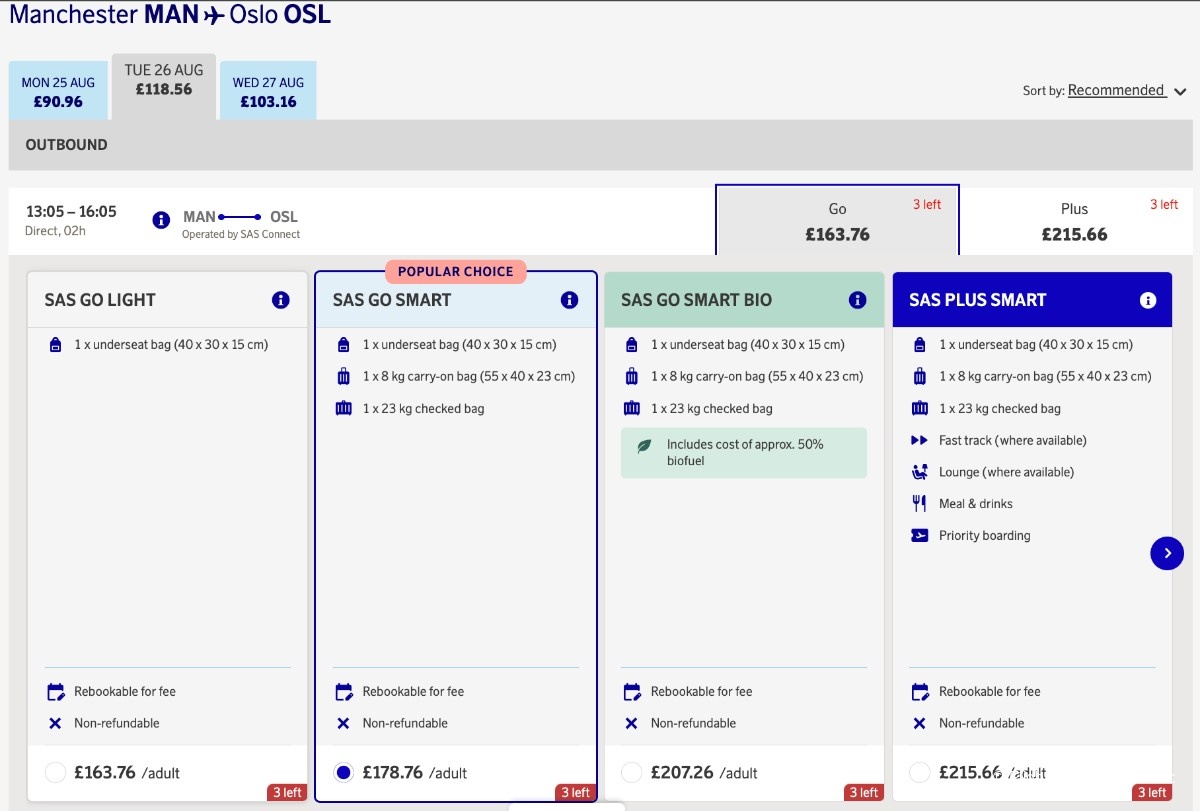The width and height of the screenshot is (1200, 811).
Task: Click the POPULAR CHOICE badge
Action: 456,271
